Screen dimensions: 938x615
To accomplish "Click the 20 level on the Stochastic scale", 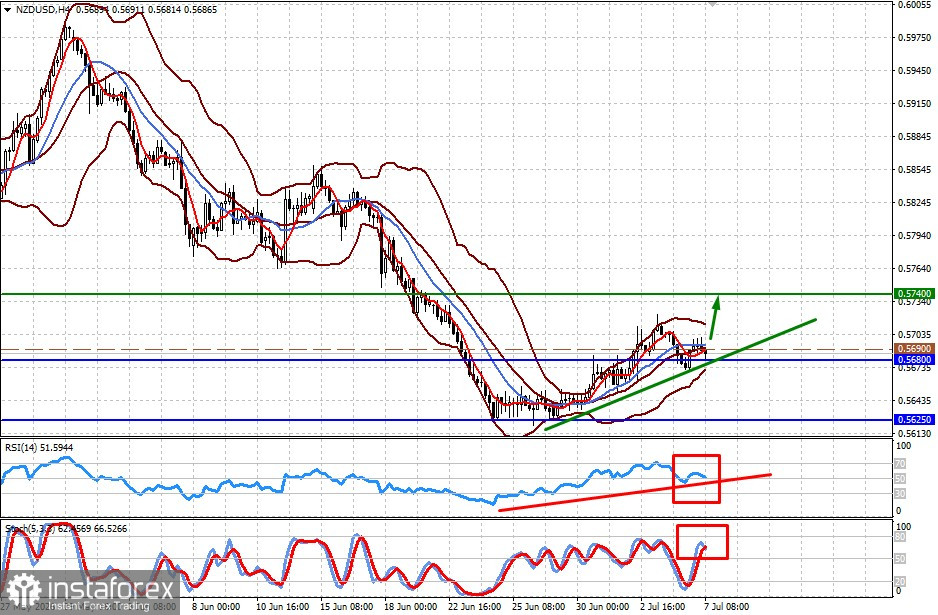I will click(900, 581).
